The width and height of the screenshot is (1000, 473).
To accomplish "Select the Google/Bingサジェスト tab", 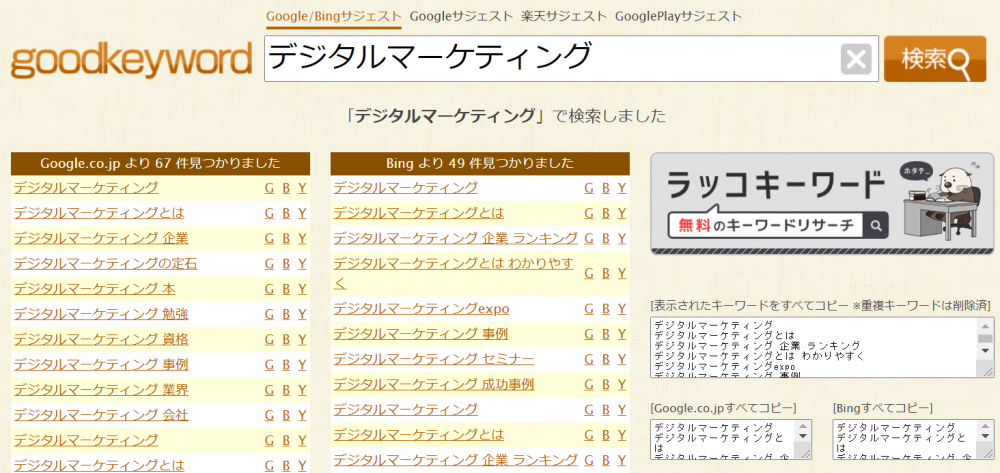I will (334, 16).
